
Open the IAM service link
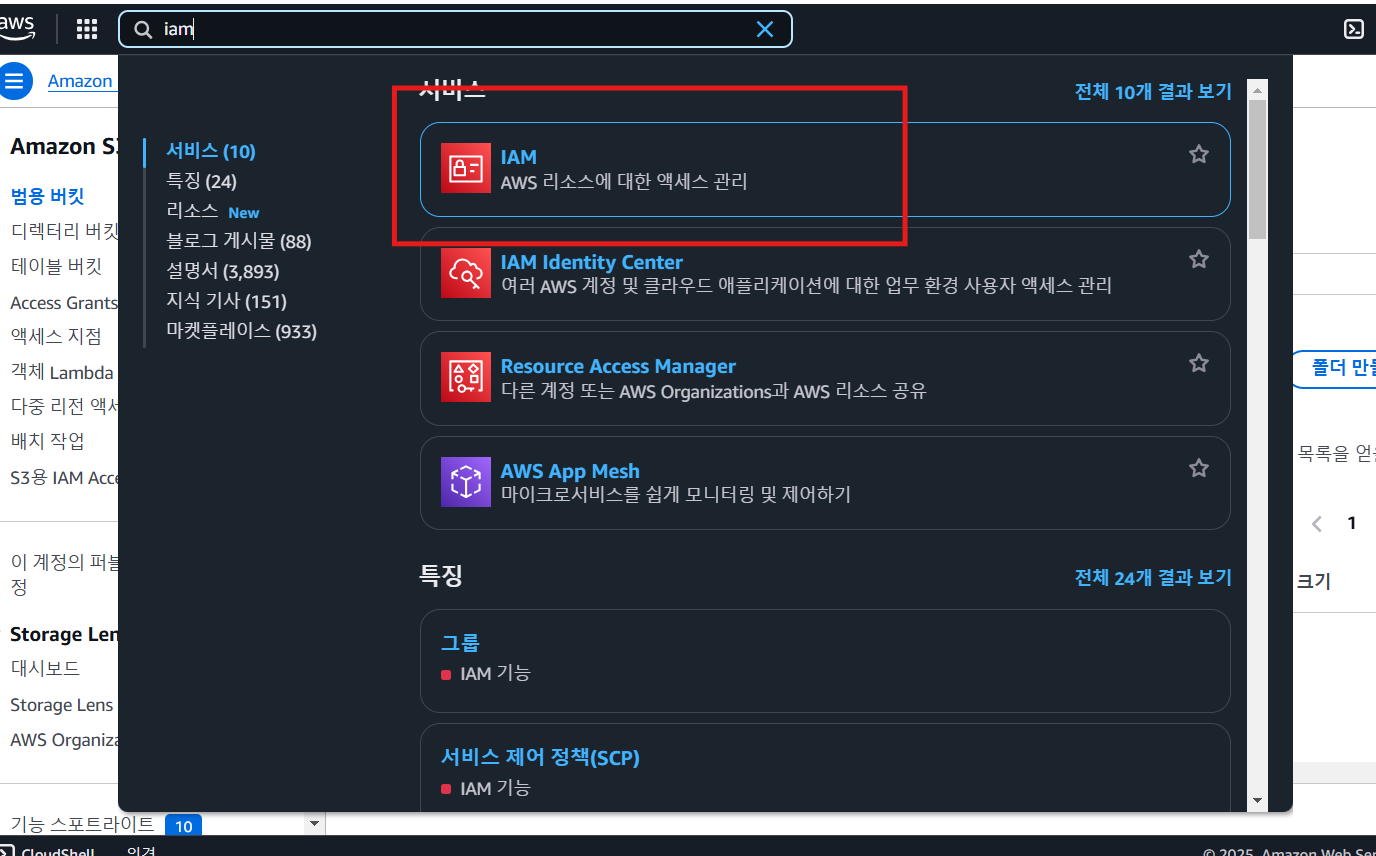(519, 157)
